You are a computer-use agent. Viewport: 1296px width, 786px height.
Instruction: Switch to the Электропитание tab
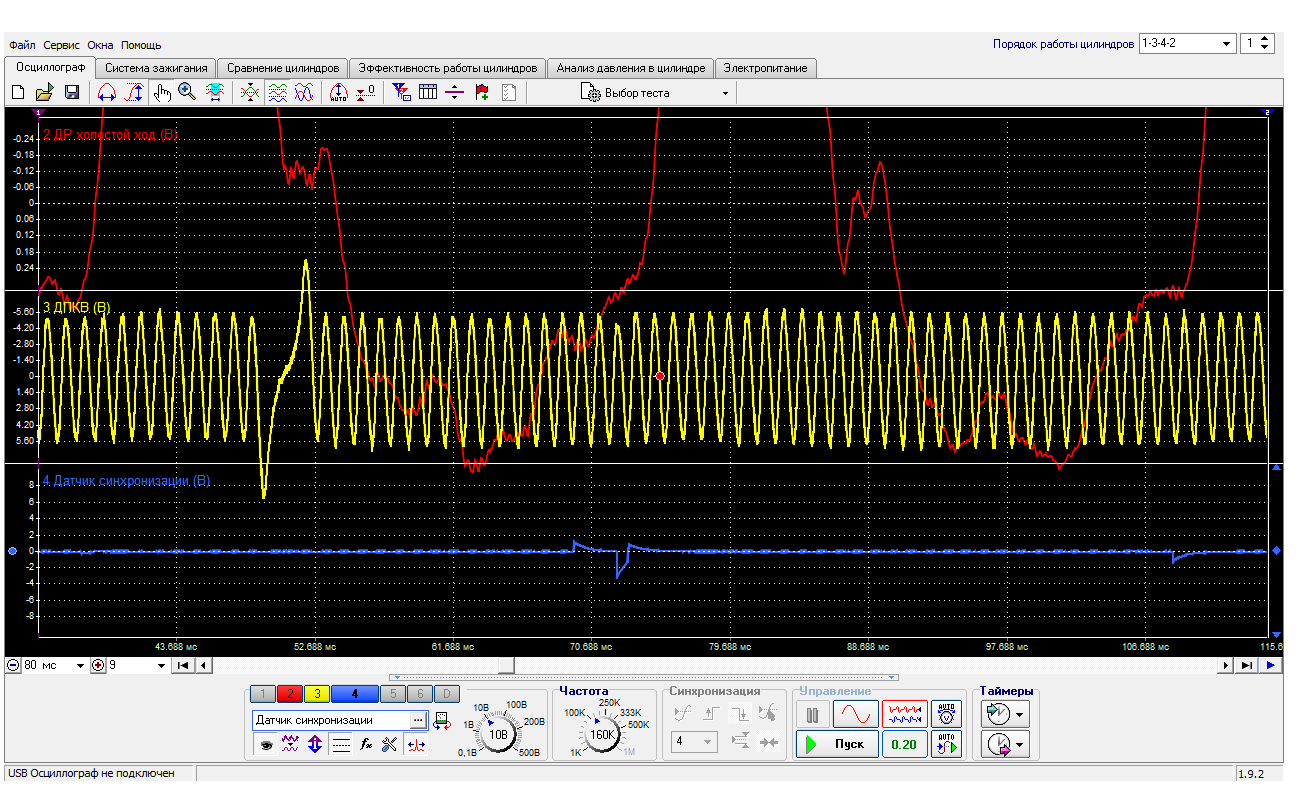click(766, 68)
